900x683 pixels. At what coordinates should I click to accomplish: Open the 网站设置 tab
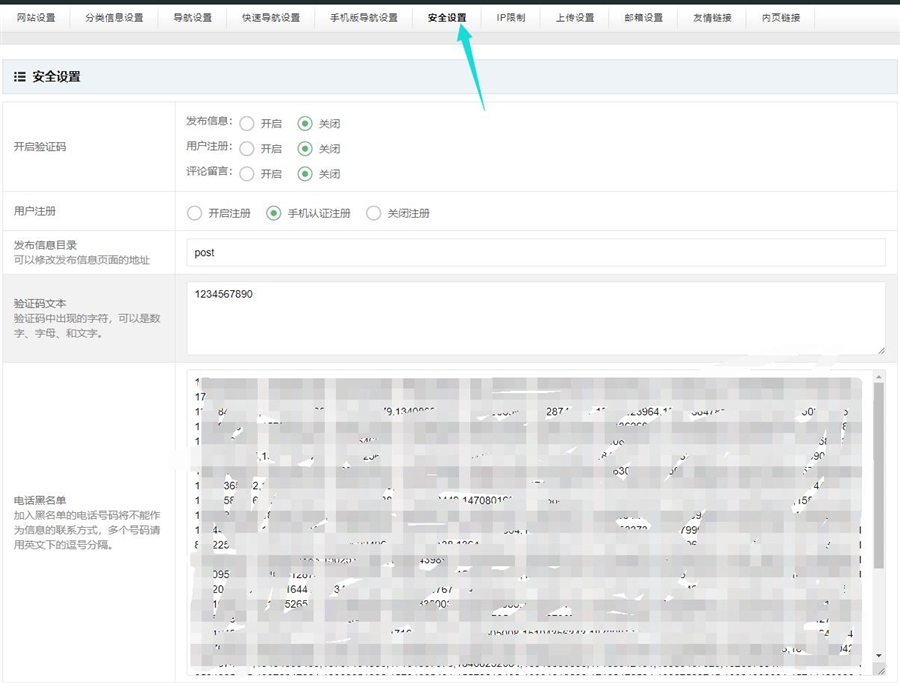pos(35,18)
